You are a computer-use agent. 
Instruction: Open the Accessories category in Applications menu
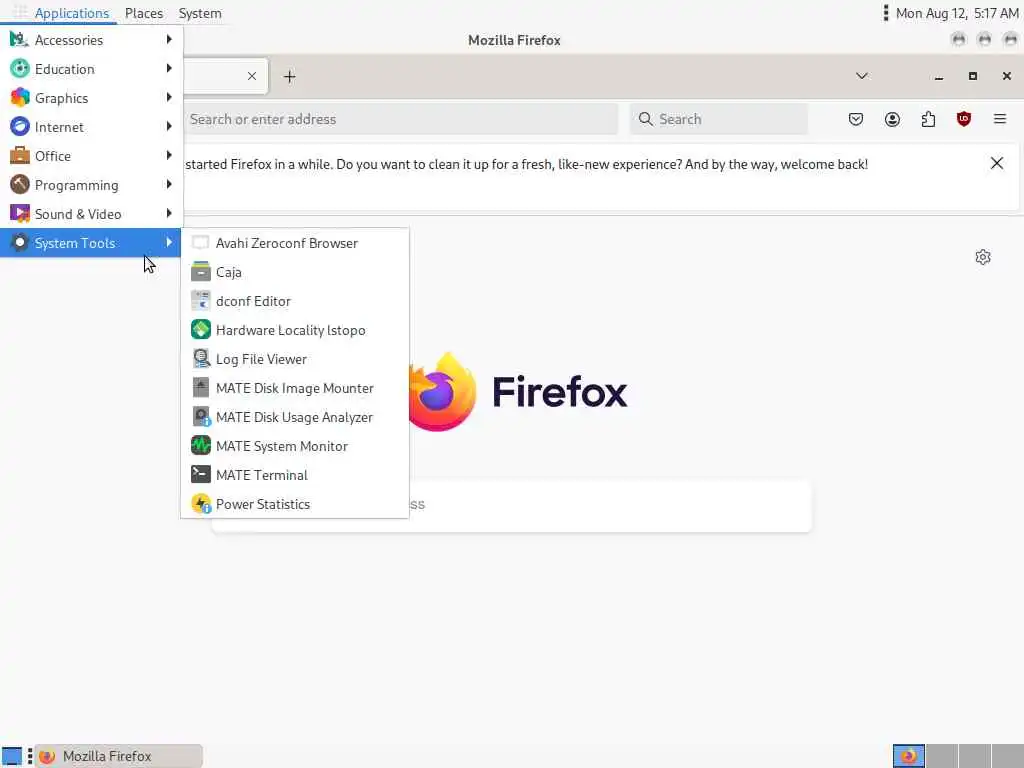[x=91, y=40]
